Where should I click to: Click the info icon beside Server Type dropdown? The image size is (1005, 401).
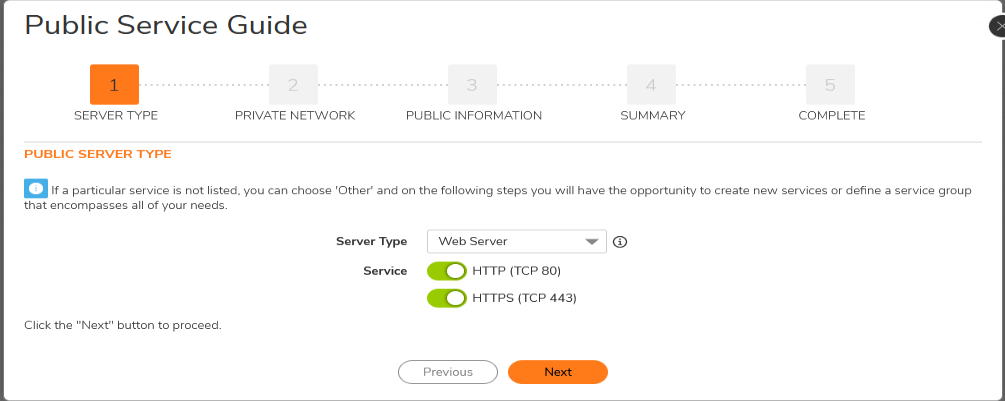619,242
